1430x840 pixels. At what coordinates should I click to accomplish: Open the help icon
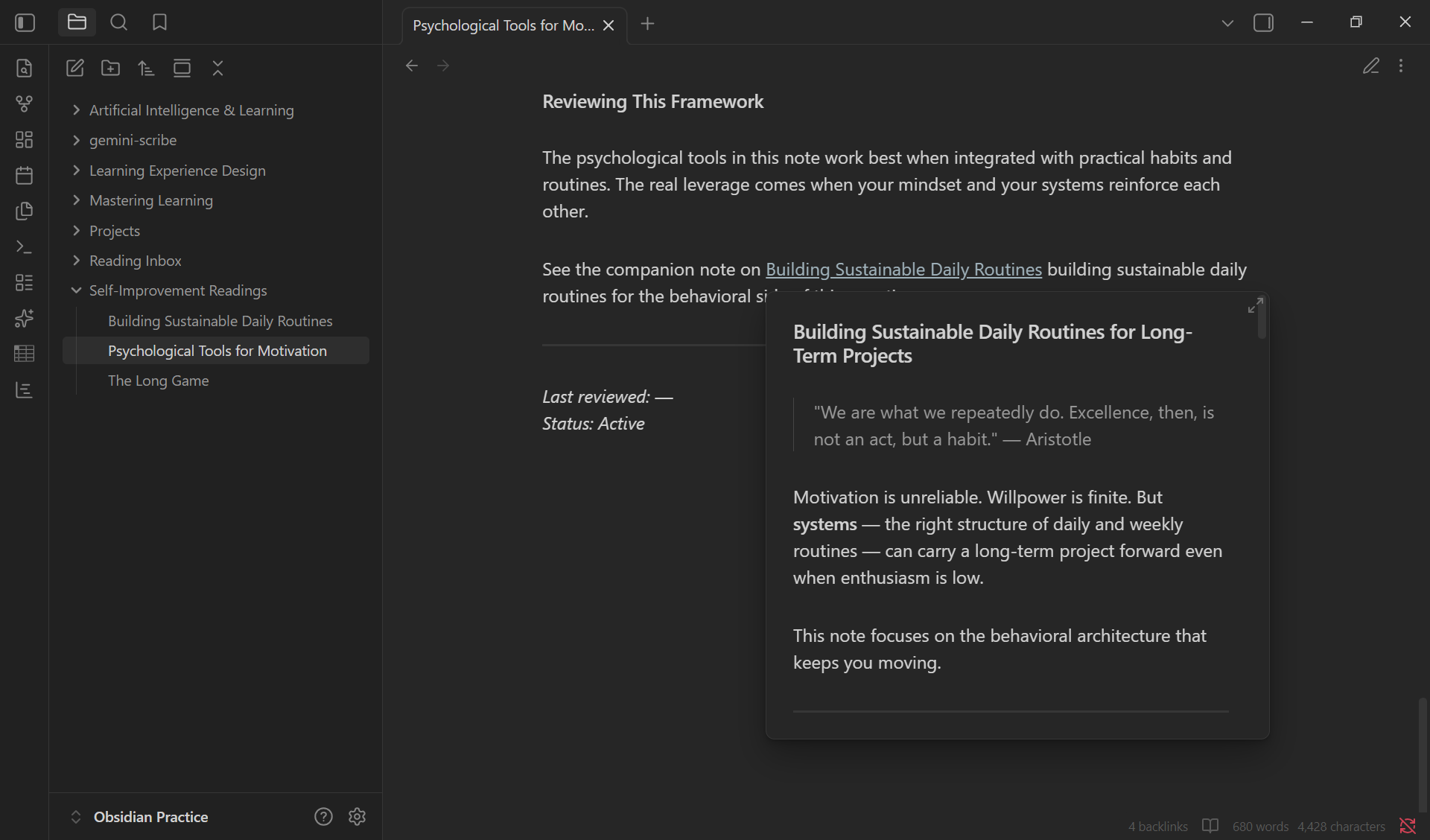[x=323, y=816]
